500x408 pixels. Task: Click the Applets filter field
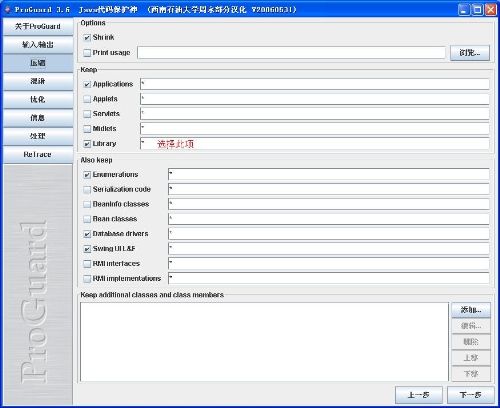coord(315,99)
